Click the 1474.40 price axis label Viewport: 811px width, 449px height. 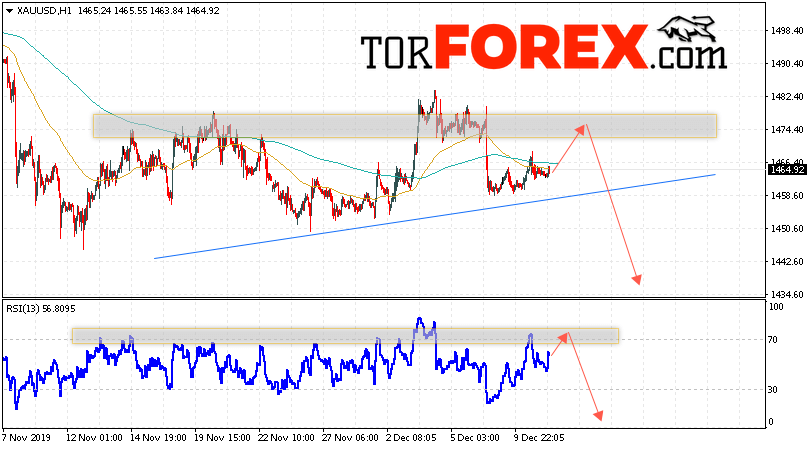[x=787, y=129]
